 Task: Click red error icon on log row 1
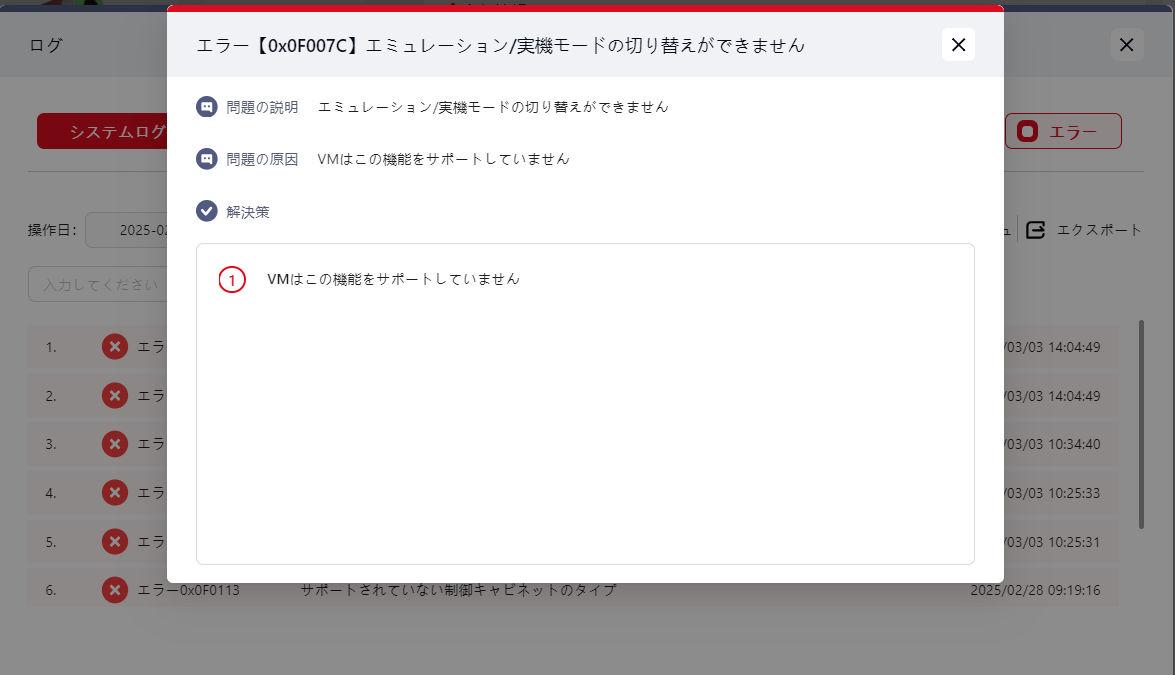click(115, 347)
